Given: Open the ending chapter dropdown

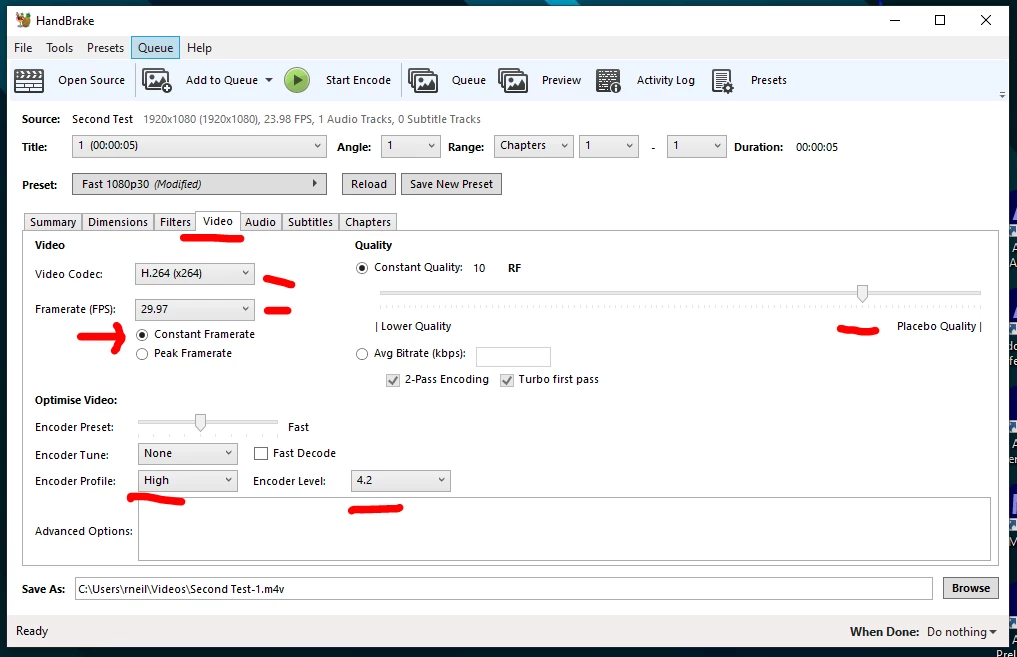Looking at the screenshot, I should click(x=696, y=146).
